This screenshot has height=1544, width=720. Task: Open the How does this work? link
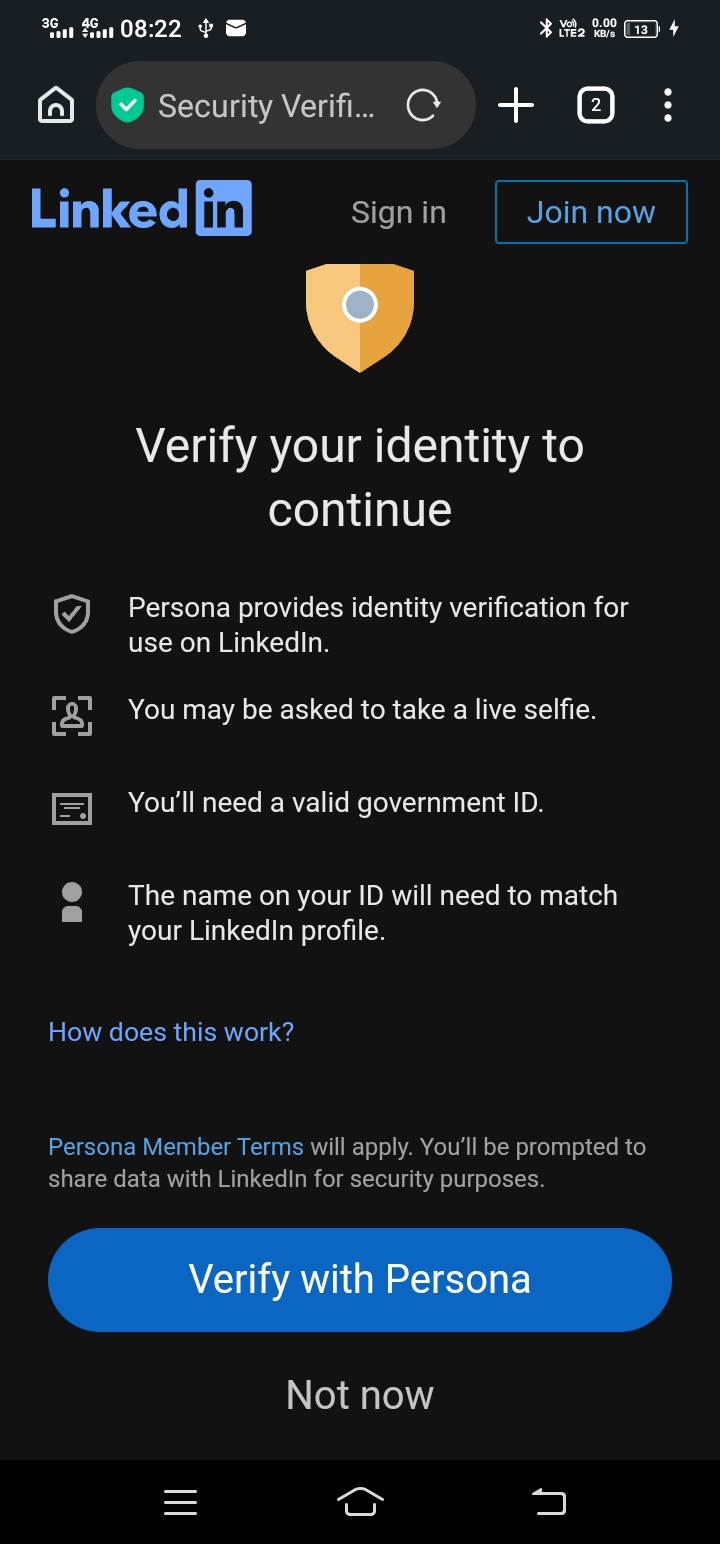171,1032
